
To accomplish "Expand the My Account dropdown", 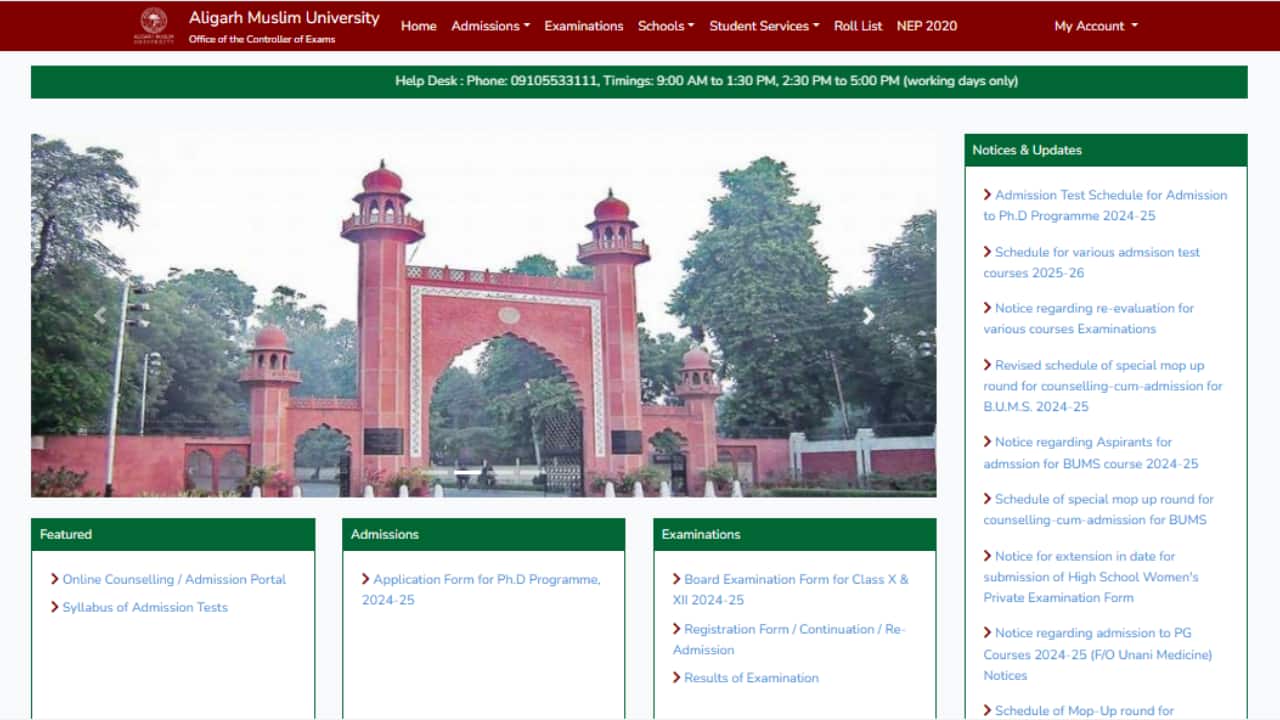I will tap(1095, 26).
